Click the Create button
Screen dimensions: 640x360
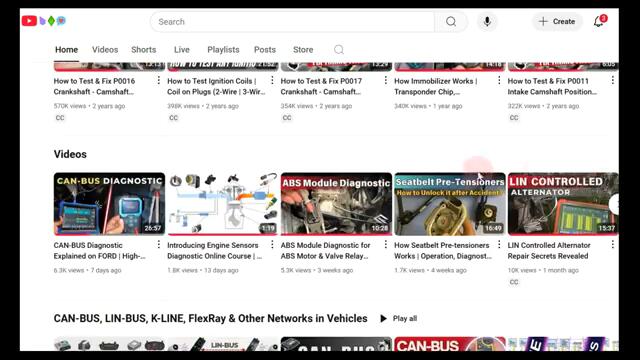pyautogui.click(x=557, y=22)
